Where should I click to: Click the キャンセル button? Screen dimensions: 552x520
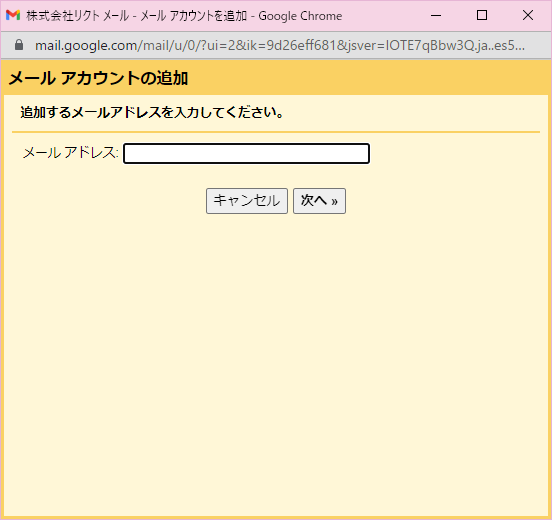point(247,201)
